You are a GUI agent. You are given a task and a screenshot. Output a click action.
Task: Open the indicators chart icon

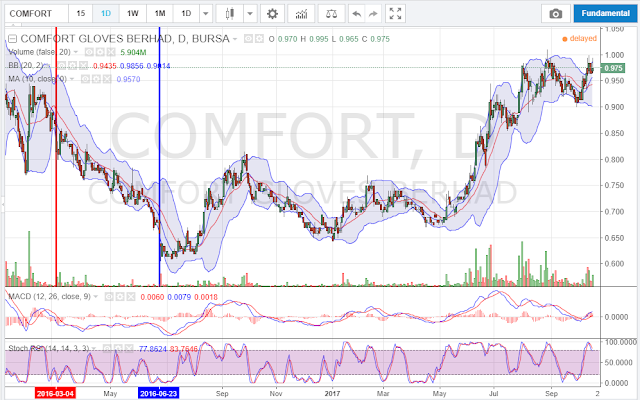301,13
